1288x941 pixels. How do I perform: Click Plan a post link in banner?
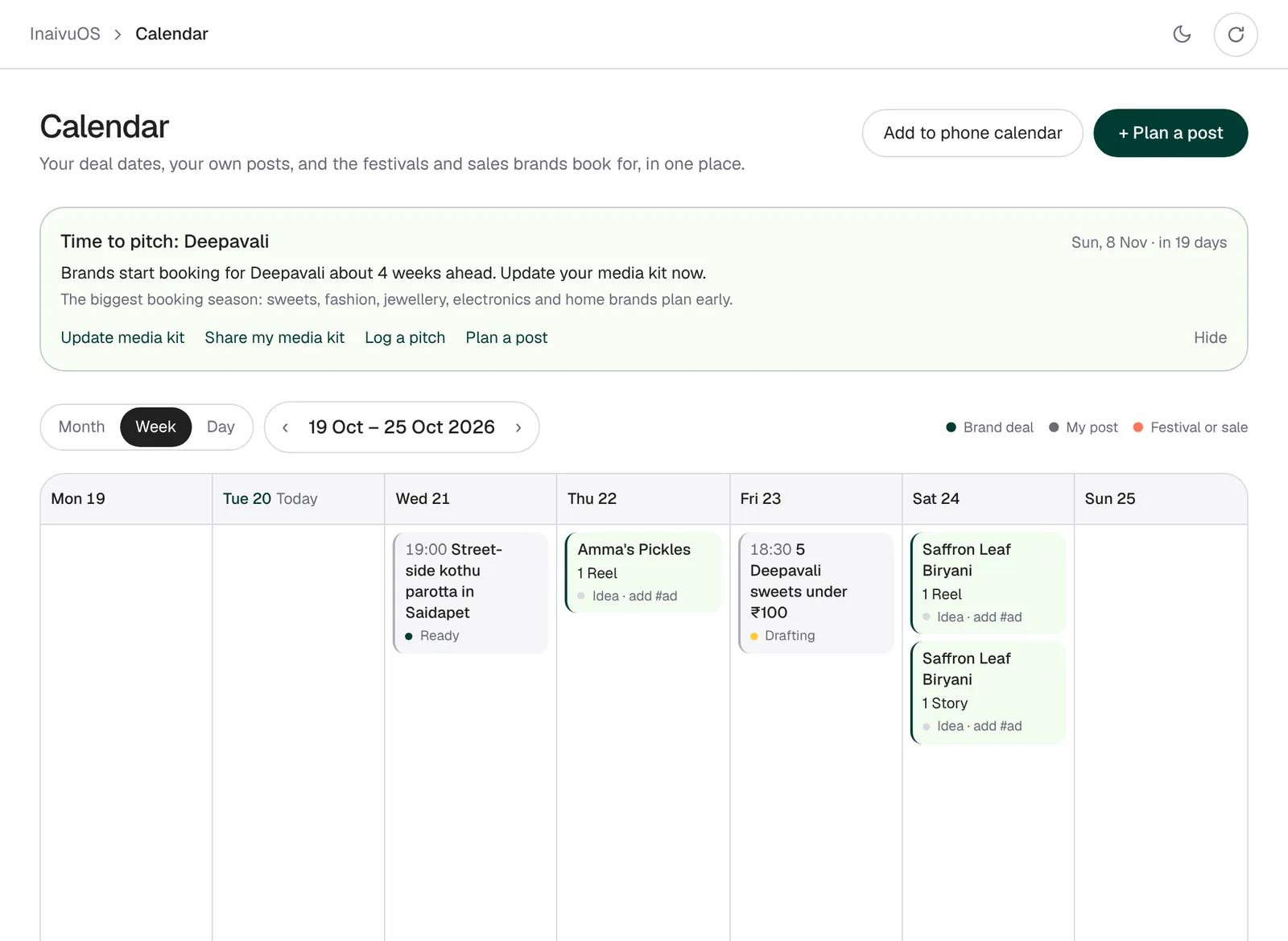pos(506,337)
